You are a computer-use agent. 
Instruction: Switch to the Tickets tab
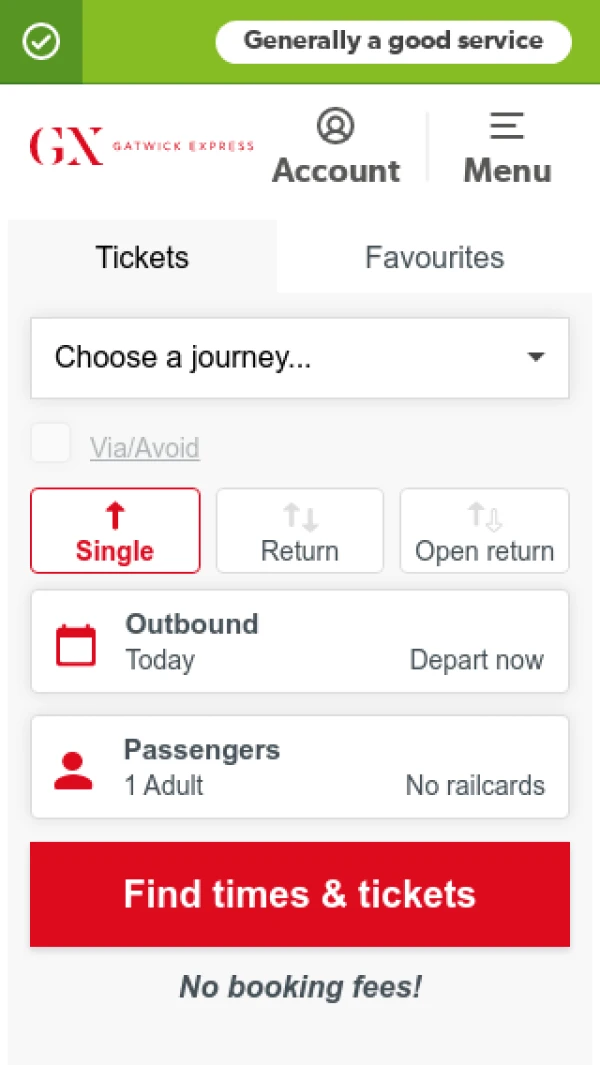142,257
